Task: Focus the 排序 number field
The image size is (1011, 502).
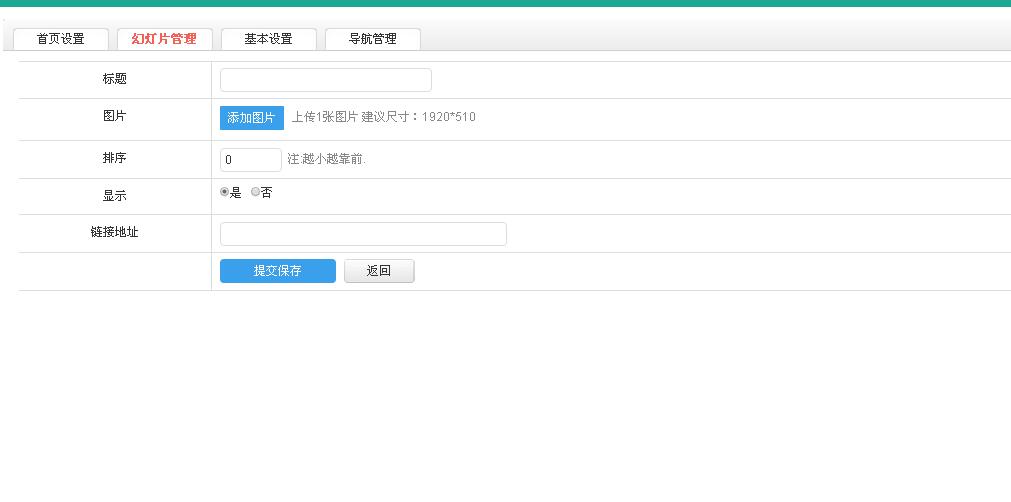Action: (250, 160)
